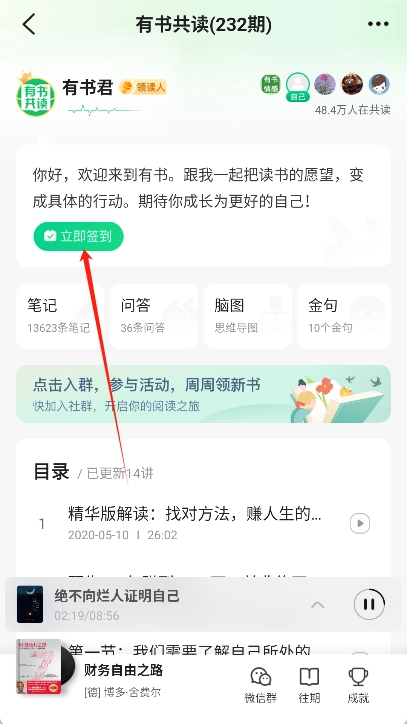Tap the back arrow icon

[29, 24]
